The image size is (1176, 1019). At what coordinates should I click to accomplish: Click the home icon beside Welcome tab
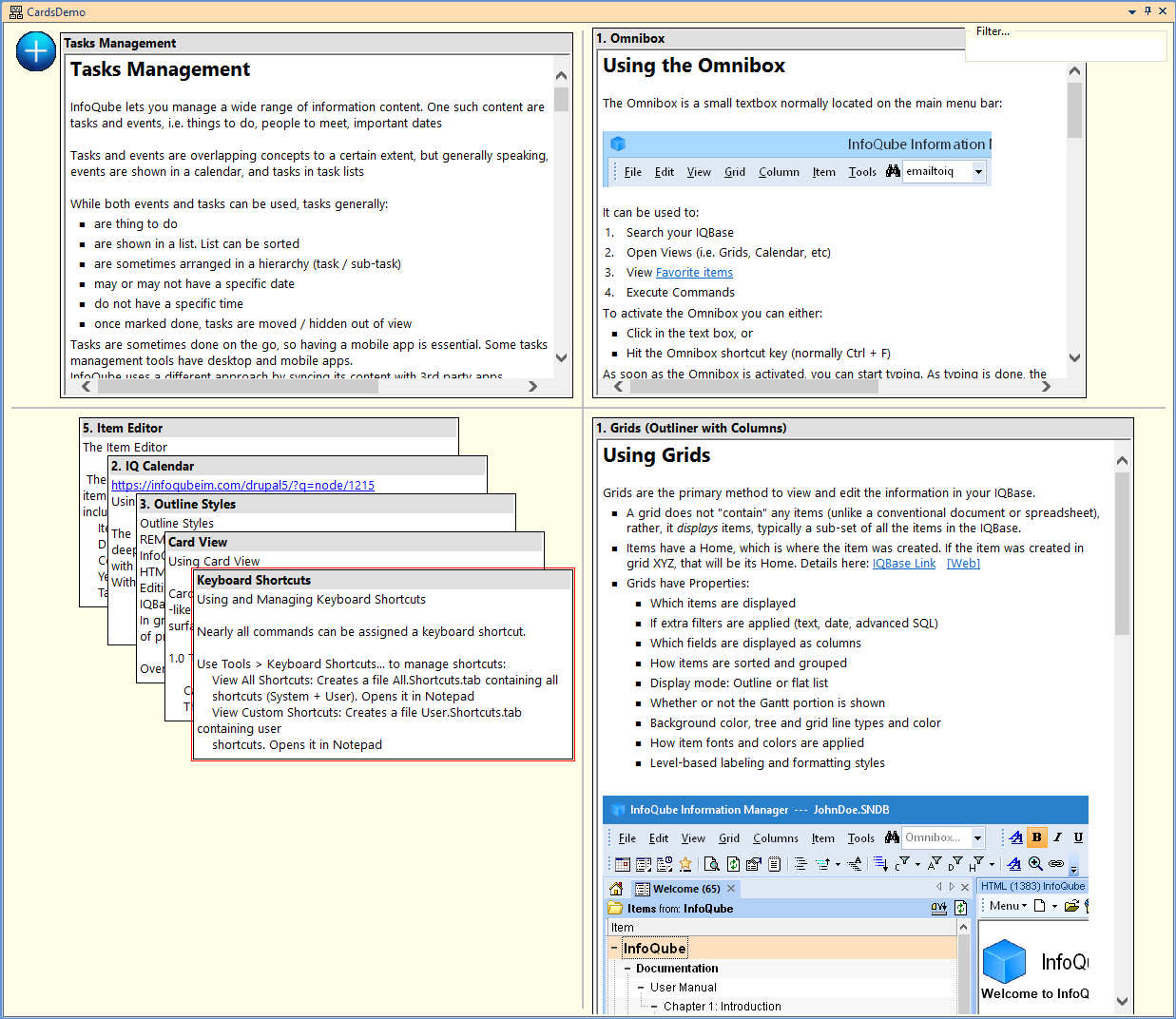(616, 889)
